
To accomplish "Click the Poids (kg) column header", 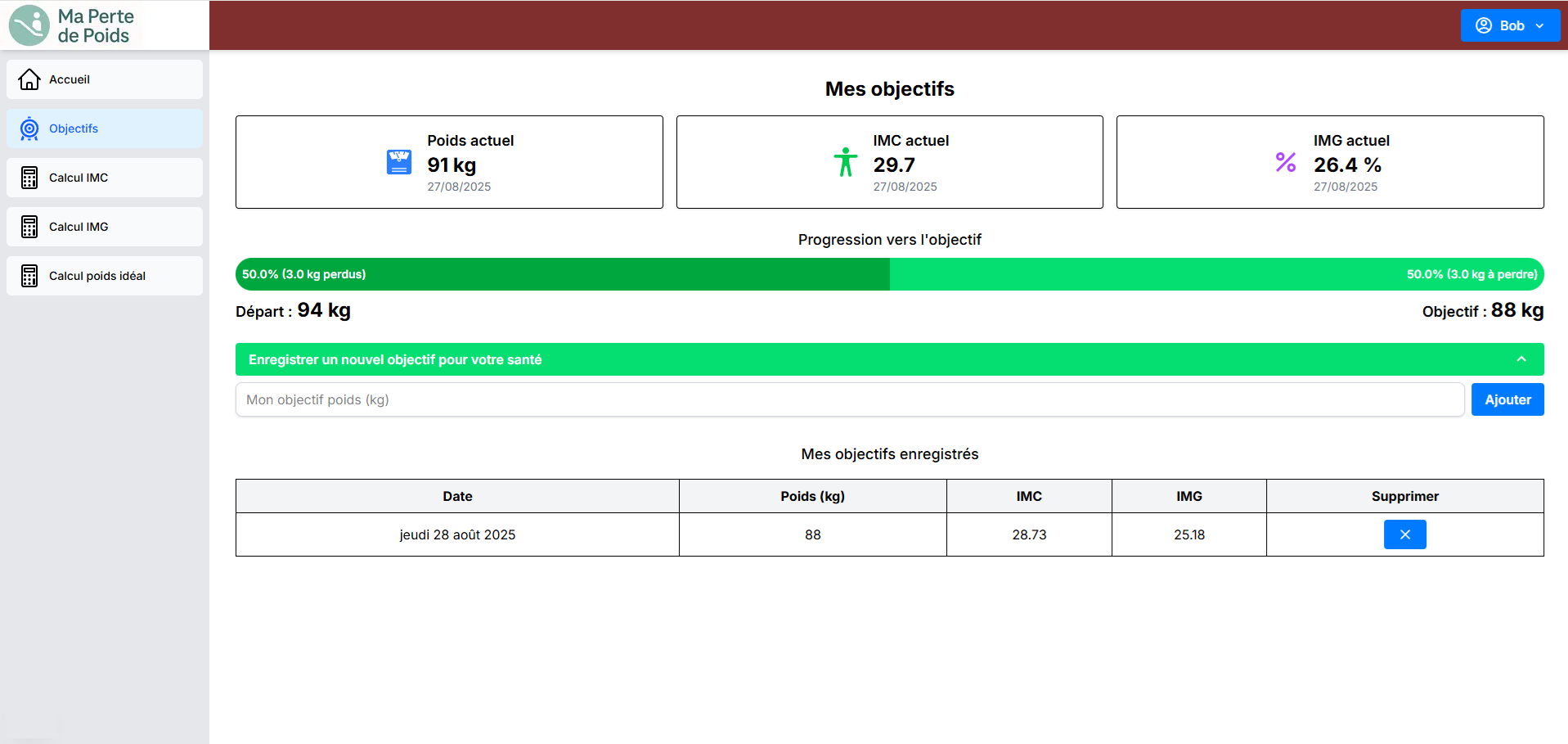I will pos(812,496).
